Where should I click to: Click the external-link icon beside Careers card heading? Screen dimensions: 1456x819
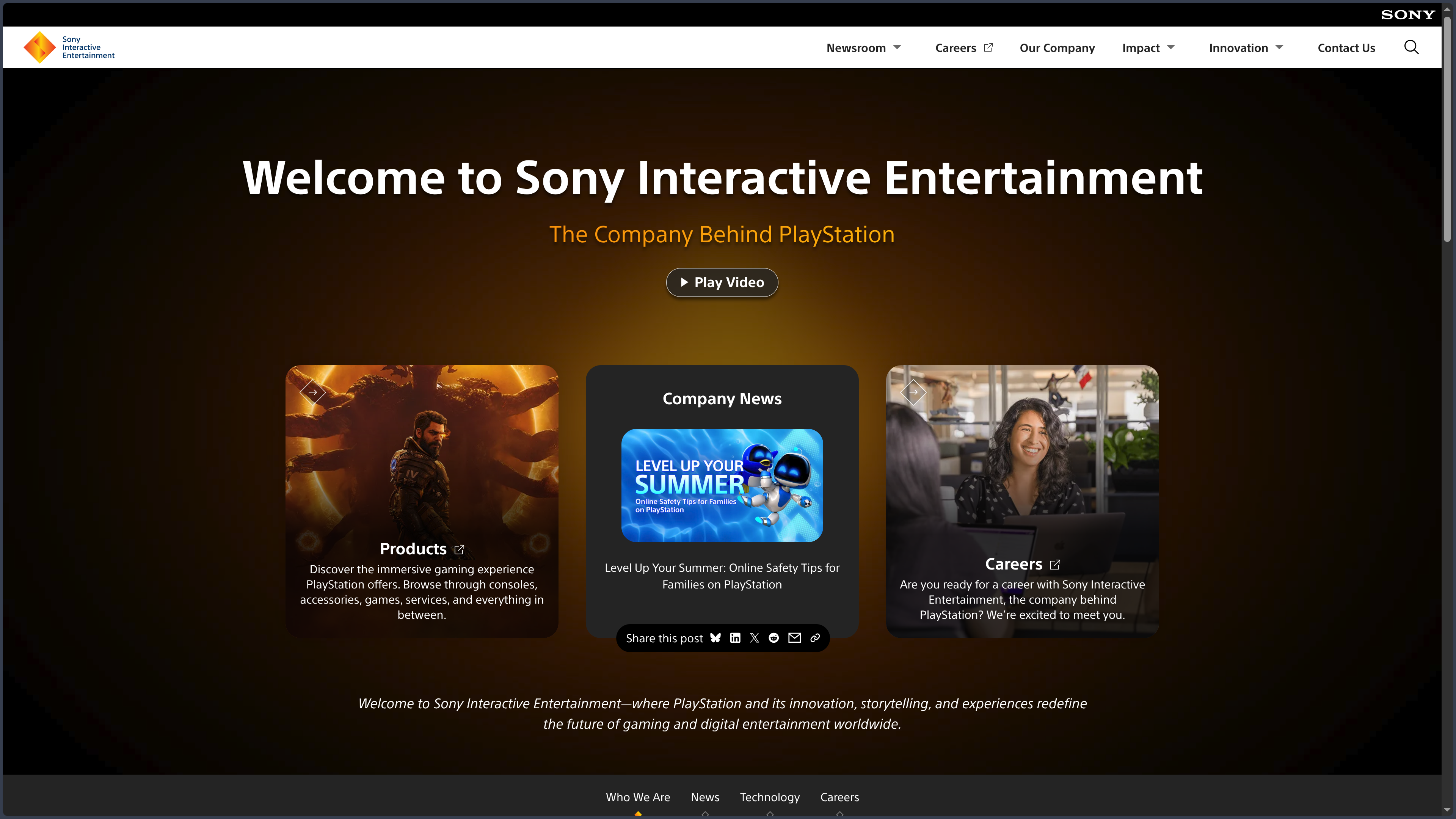pos(1055,565)
